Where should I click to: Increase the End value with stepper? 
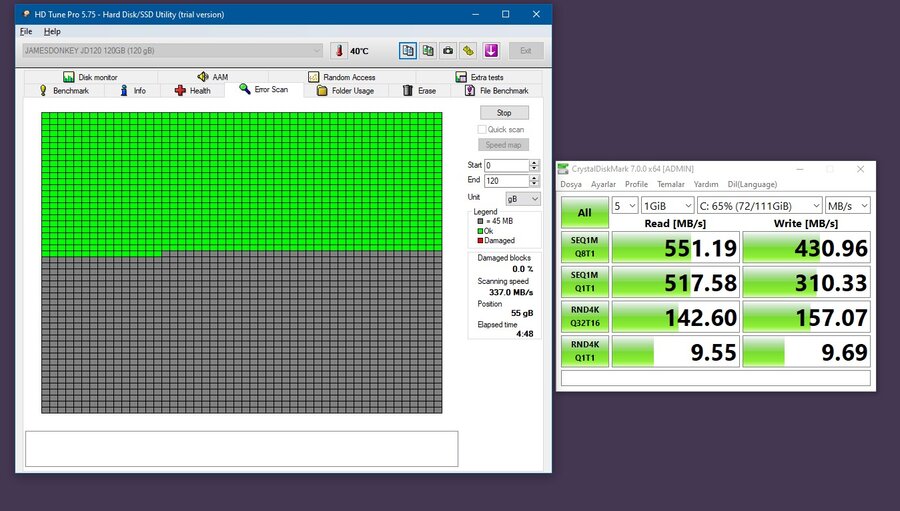click(x=535, y=178)
